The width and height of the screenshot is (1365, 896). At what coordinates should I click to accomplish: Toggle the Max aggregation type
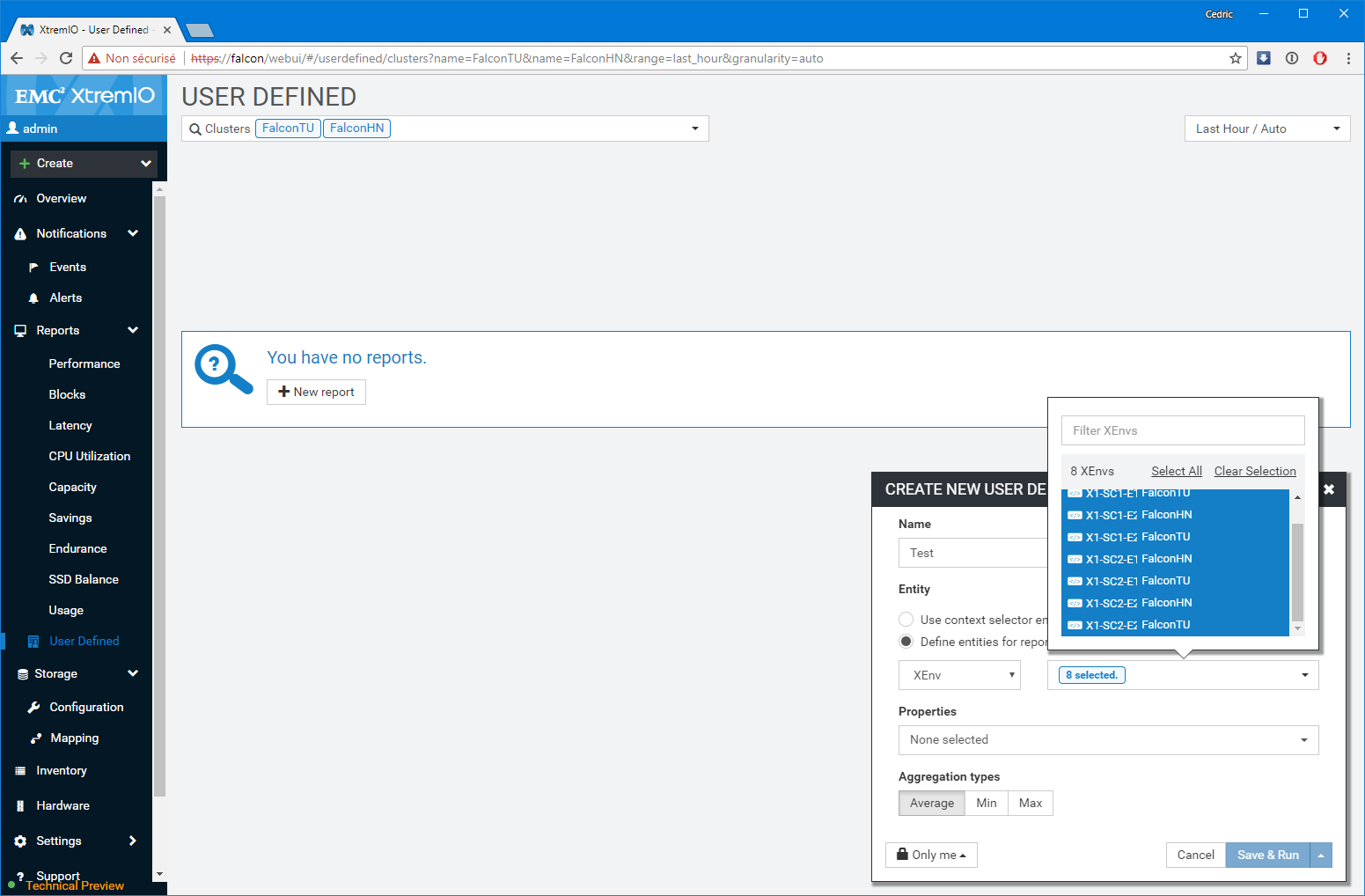[1030, 803]
